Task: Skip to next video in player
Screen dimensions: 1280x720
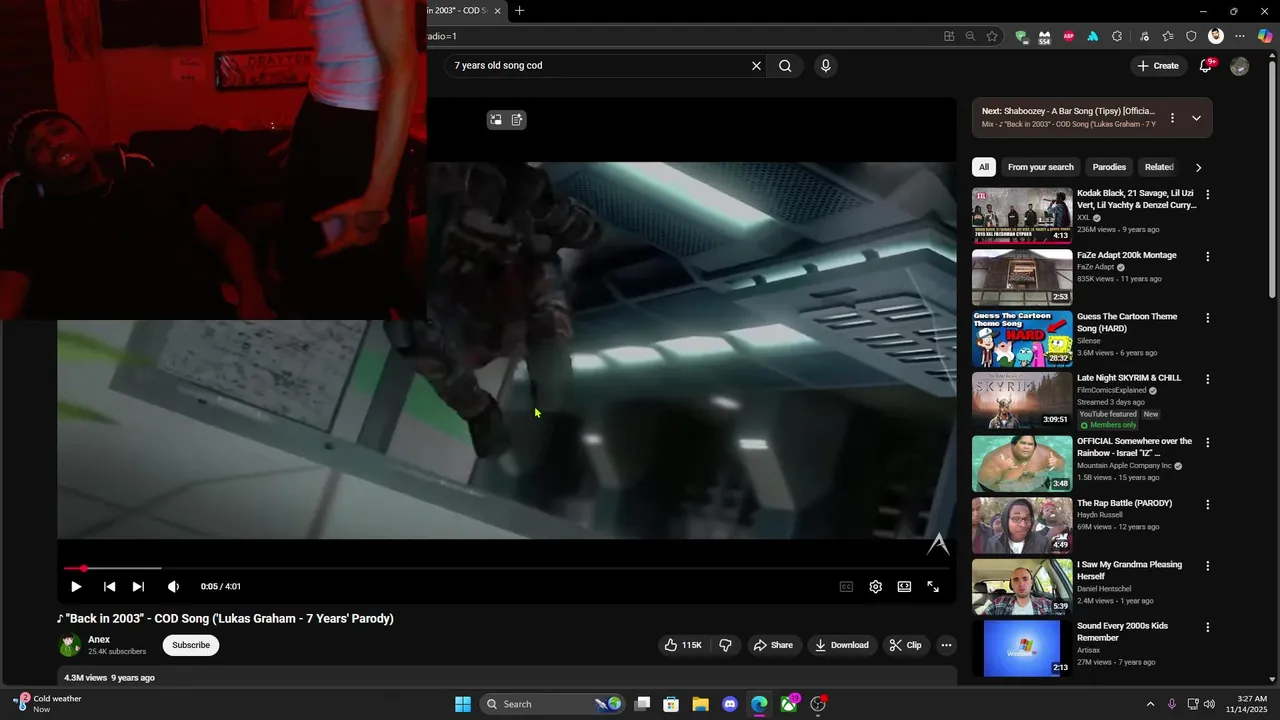Action: point(138,587)
